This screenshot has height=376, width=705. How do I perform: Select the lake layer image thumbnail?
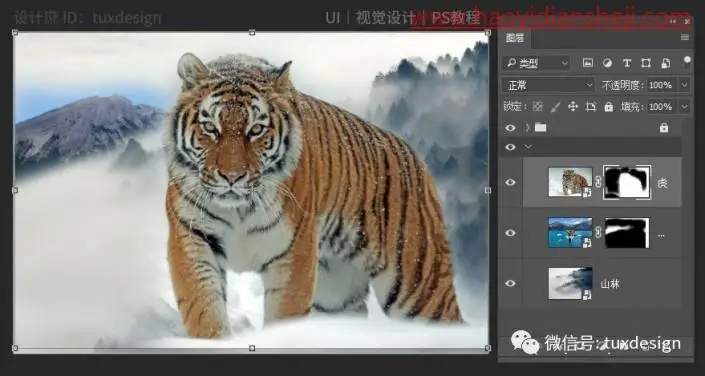[x=571, y=233]
